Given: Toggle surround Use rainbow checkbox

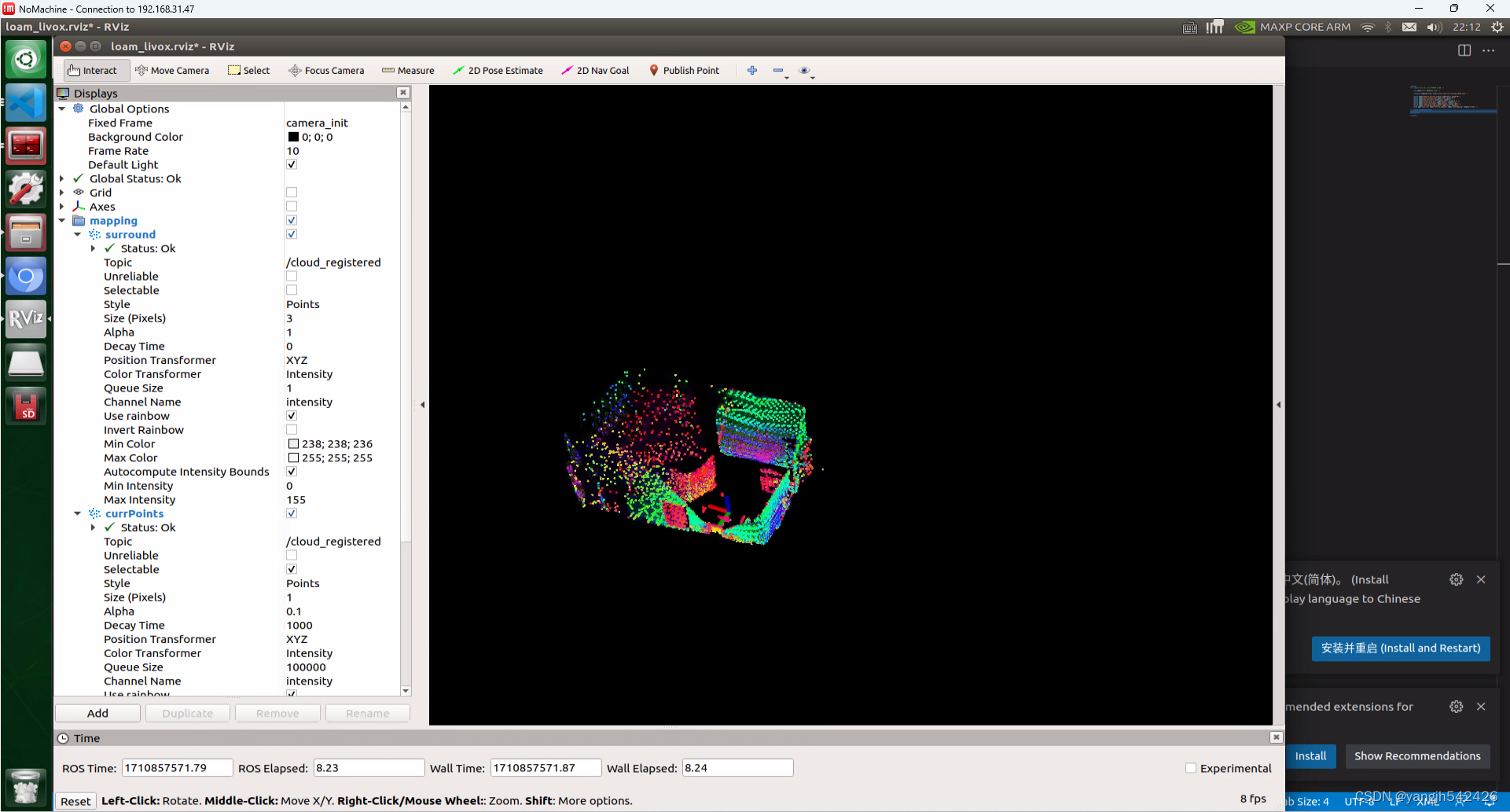Looking at the screenshot, I should (x=292, y=416).
